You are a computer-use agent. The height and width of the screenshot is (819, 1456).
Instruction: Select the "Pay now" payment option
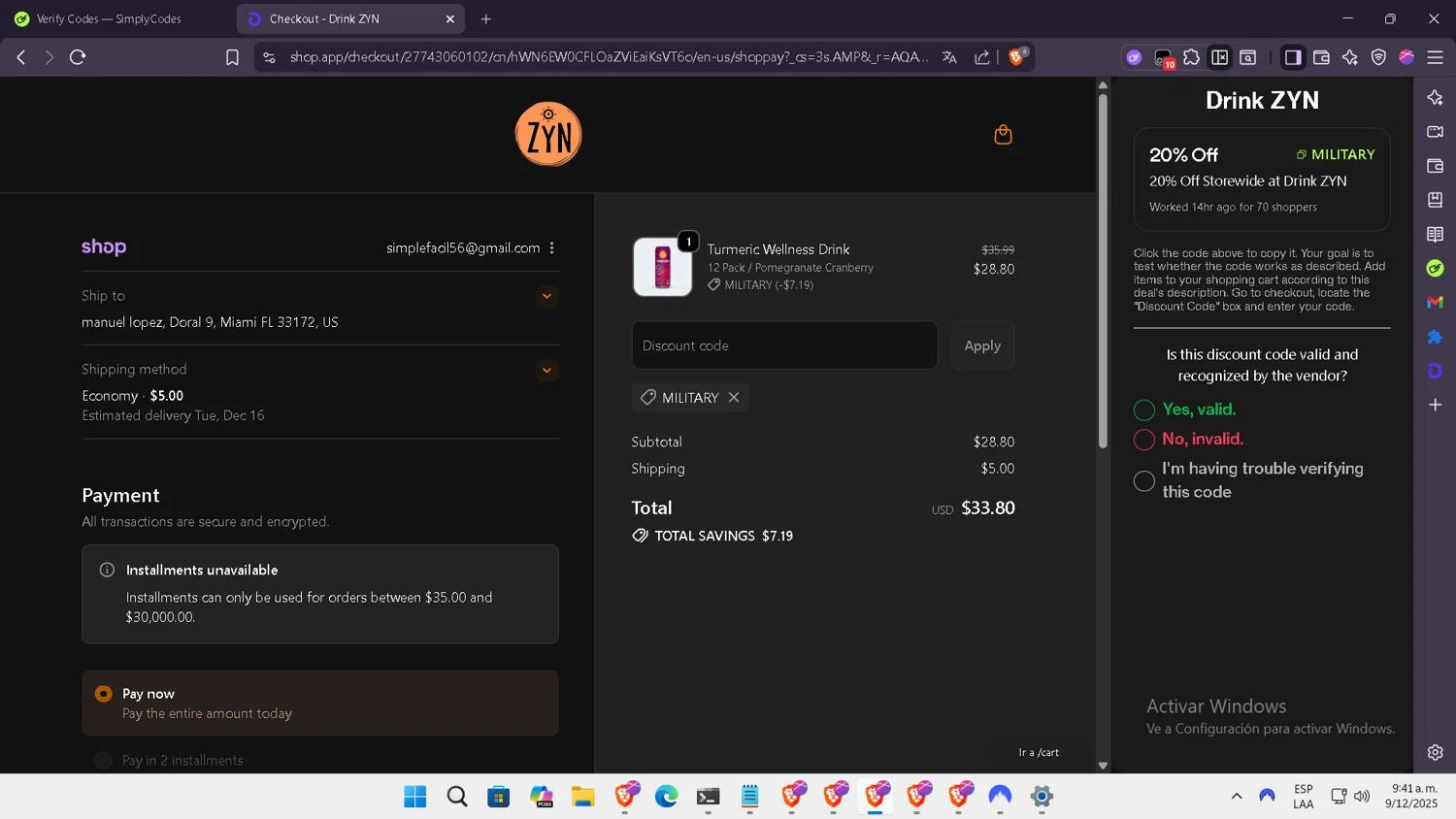tap(104, 694)
